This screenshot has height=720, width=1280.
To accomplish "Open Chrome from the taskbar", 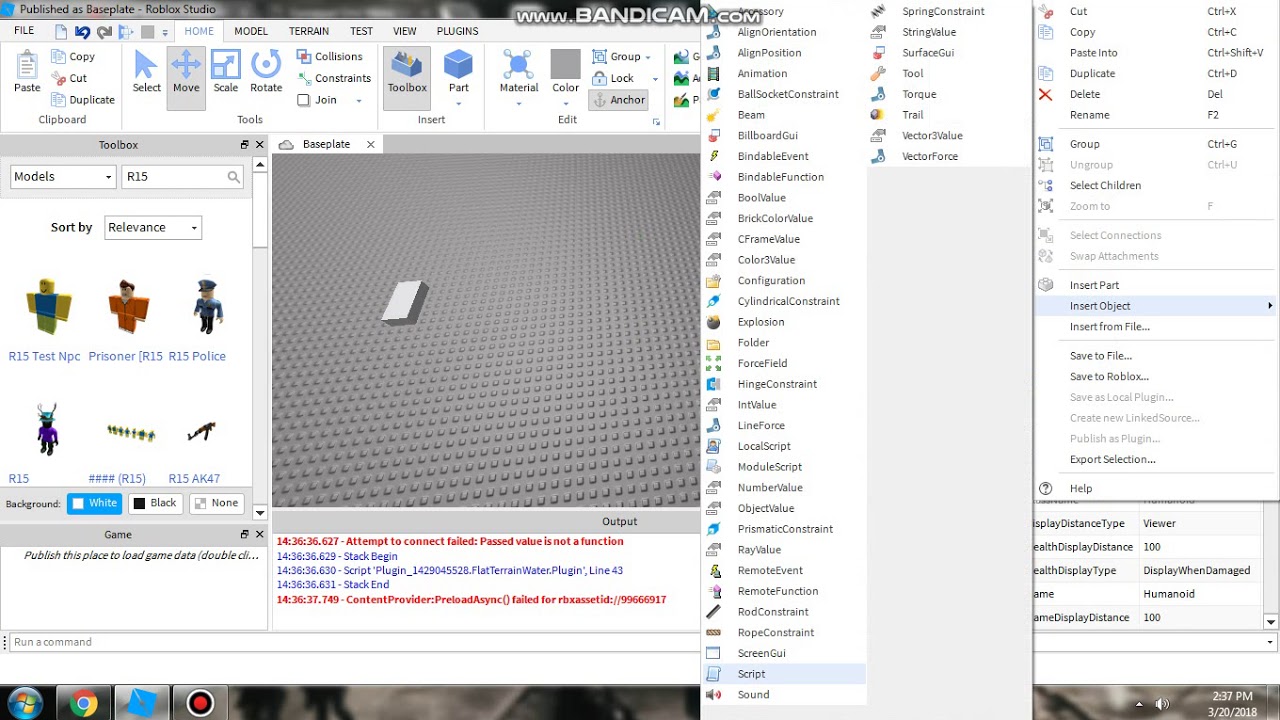I will pyautogui.click(x=85, y=703).
